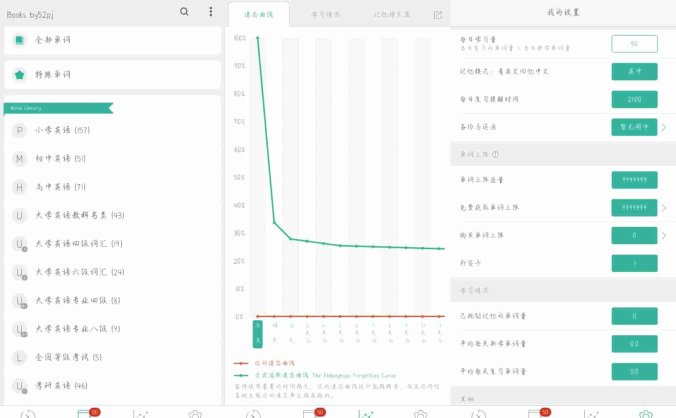
Task: Click the 每日学习量 input field showing 50
Action: pyautogui.click(x=634, y=44)
